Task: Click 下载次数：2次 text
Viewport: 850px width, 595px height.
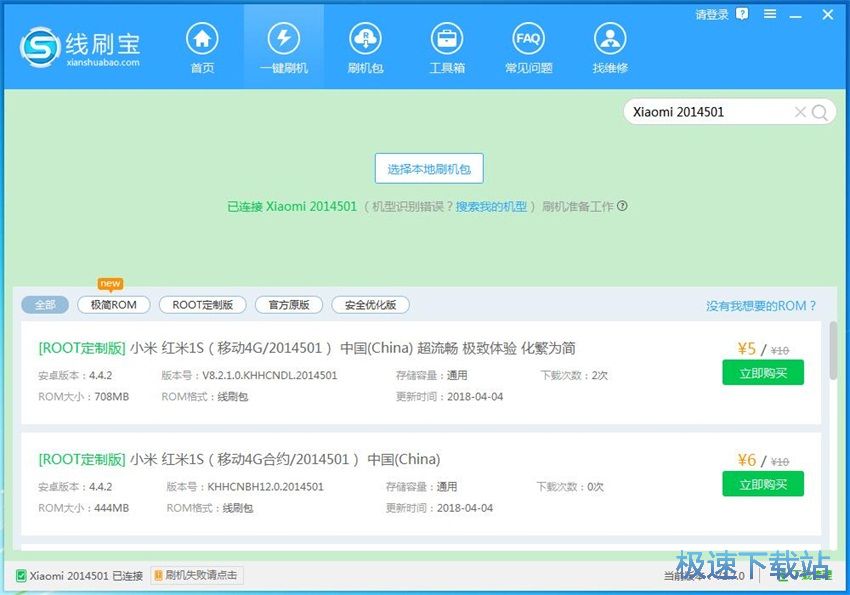Action: point(574,375)
